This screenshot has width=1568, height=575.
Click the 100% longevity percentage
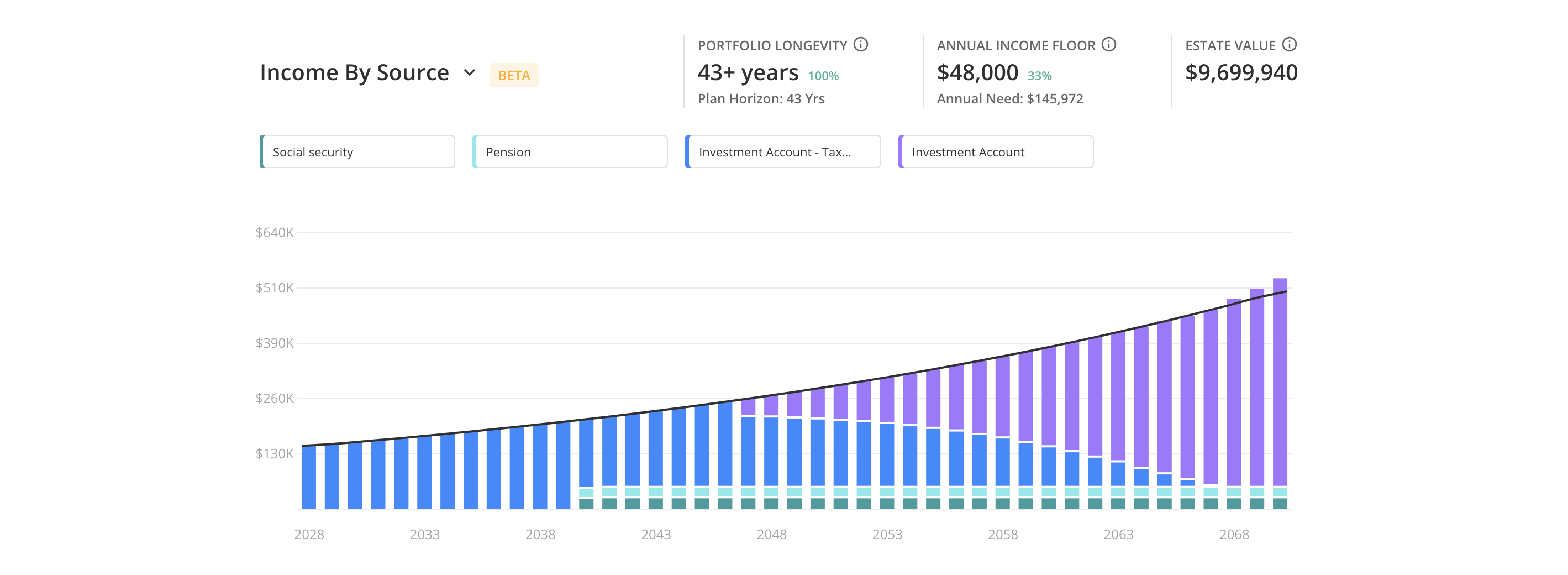[823, 76]
